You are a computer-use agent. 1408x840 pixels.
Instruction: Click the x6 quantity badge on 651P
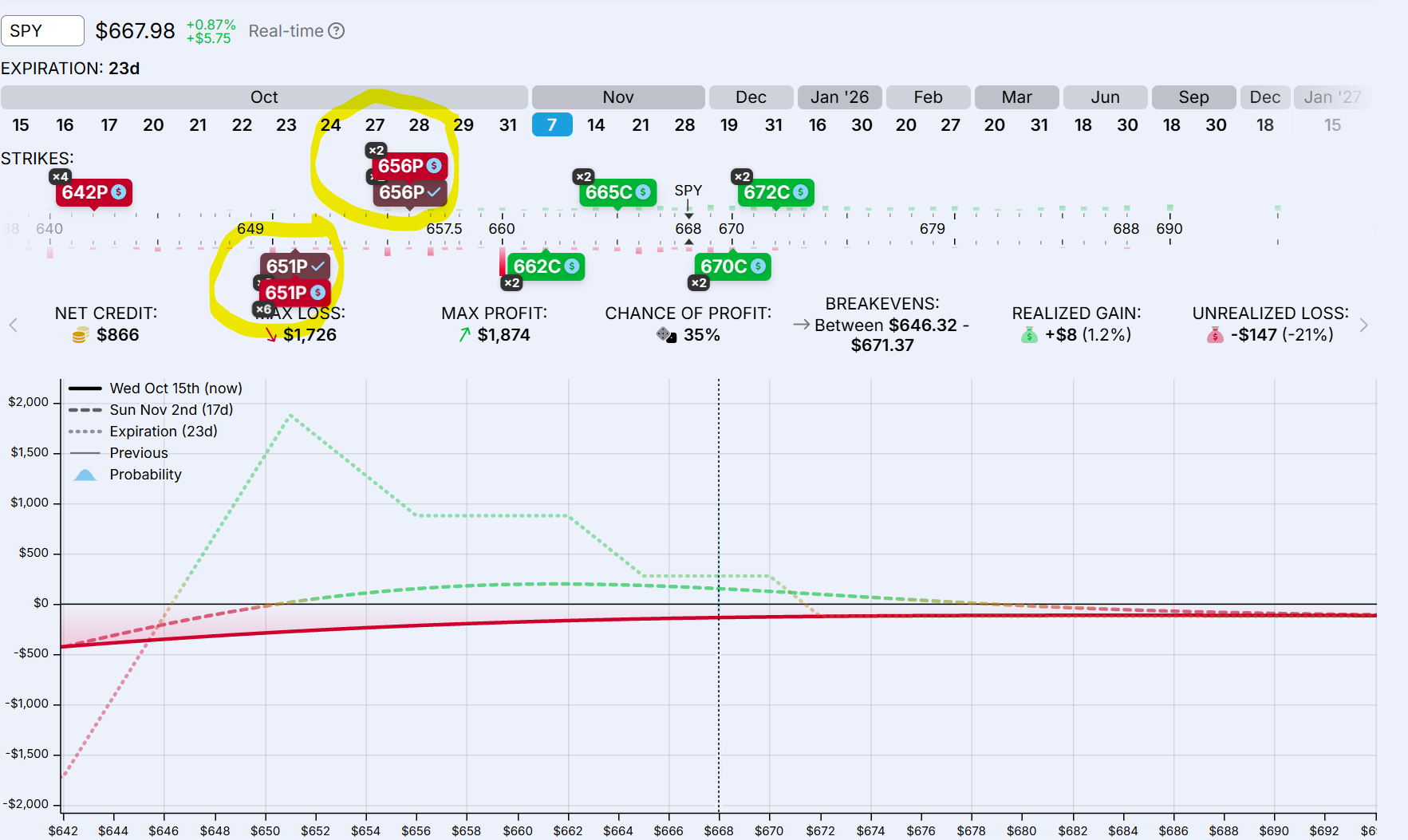tap(263, 309)
